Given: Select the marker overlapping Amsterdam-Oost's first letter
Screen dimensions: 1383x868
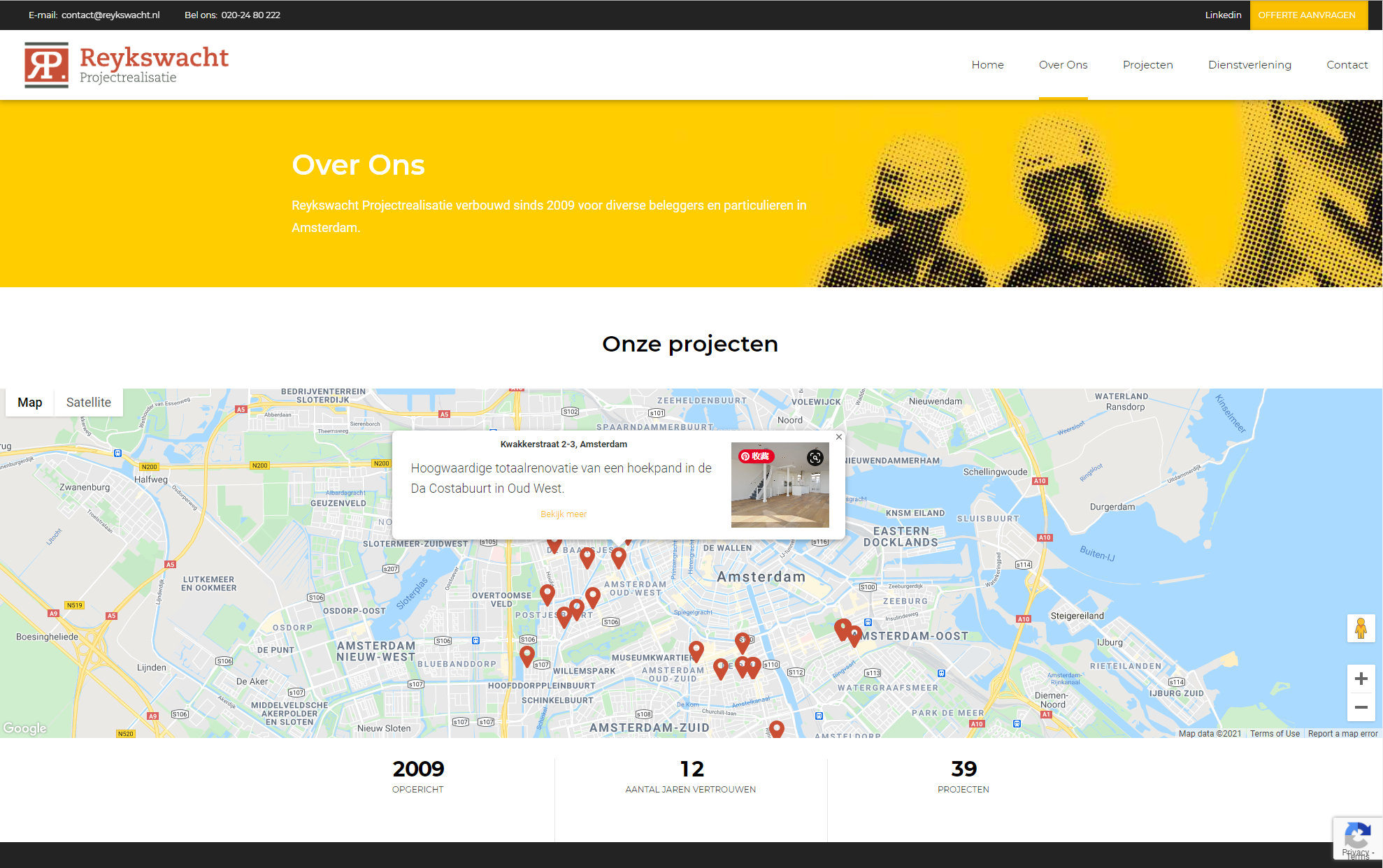Looking at the screenshot, I should tap(854, 635).
